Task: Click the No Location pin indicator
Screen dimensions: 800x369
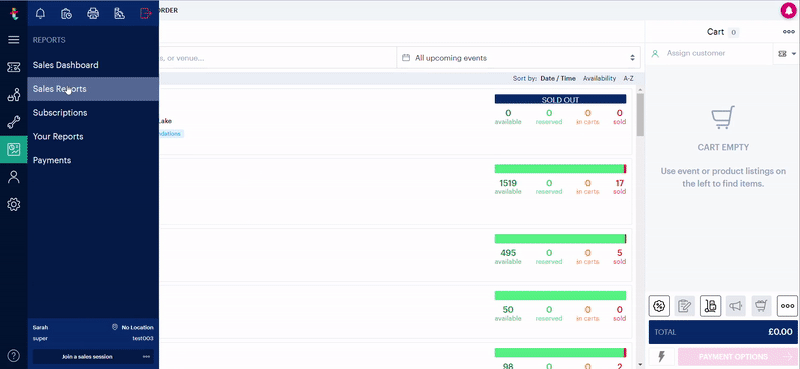Action: 133,328
